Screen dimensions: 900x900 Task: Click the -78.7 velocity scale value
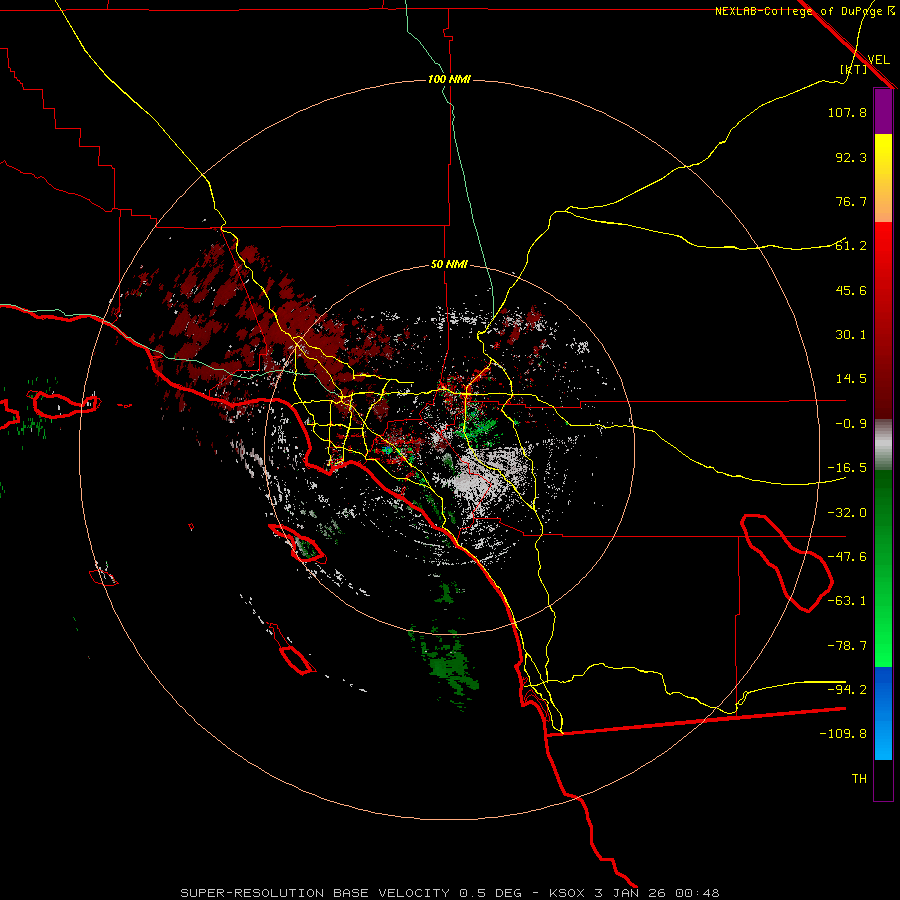click(847, 646)
